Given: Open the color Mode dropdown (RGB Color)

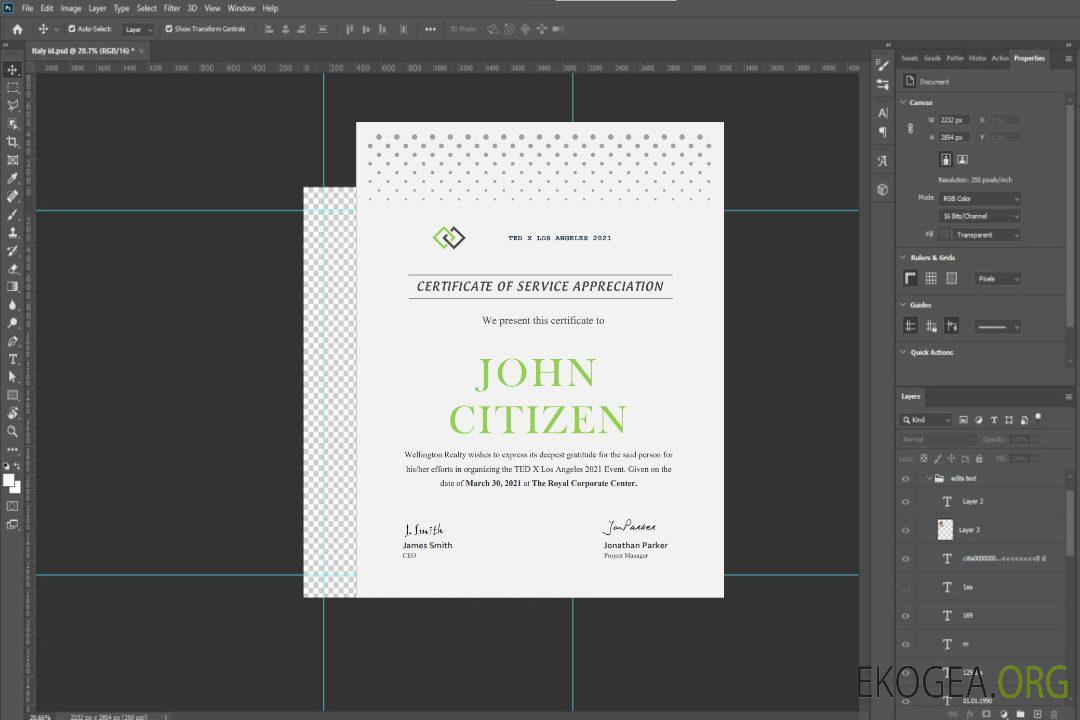Looking at the screenshot, I should [980, 198].
